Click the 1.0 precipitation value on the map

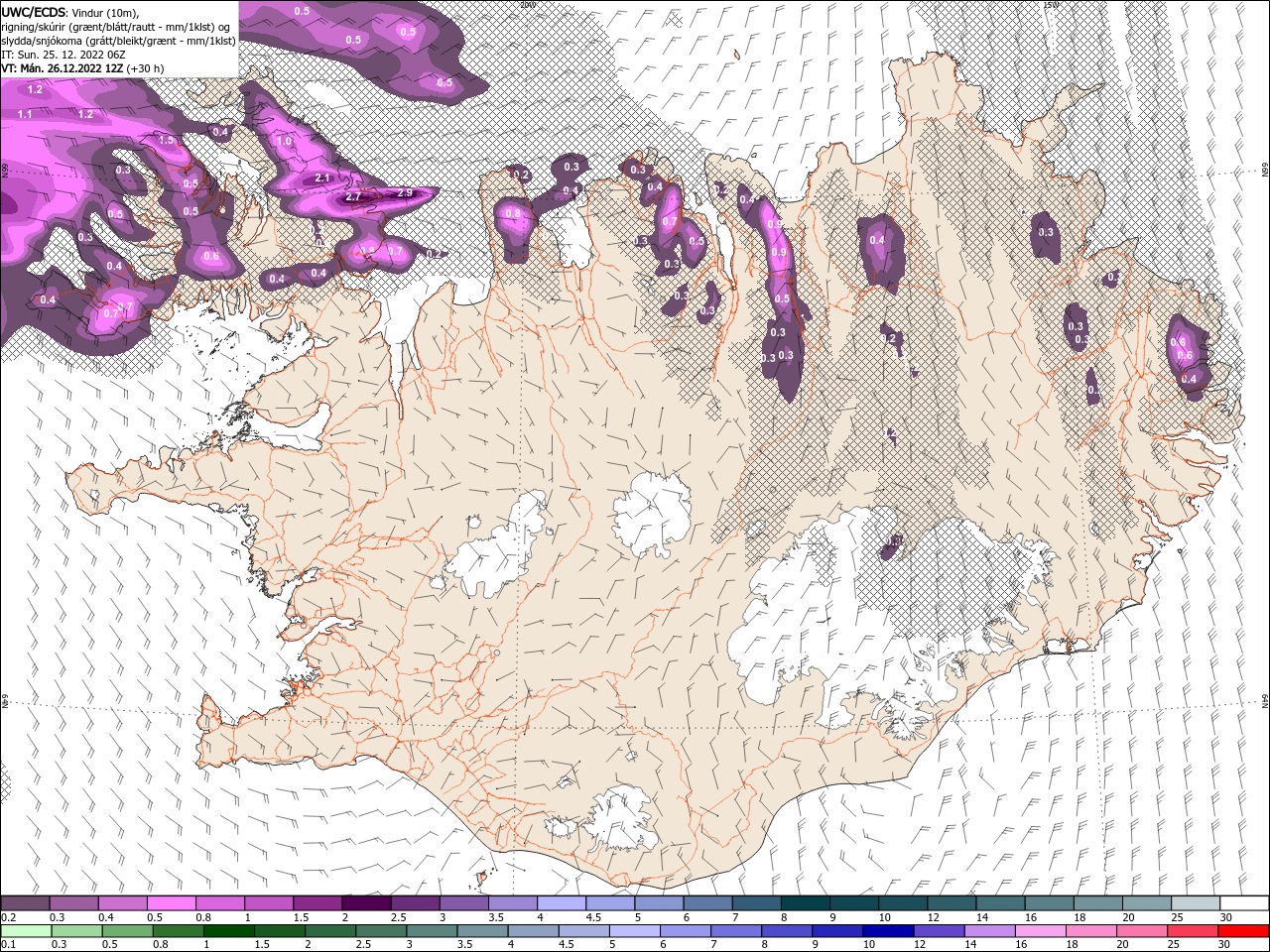click(285, 142)
